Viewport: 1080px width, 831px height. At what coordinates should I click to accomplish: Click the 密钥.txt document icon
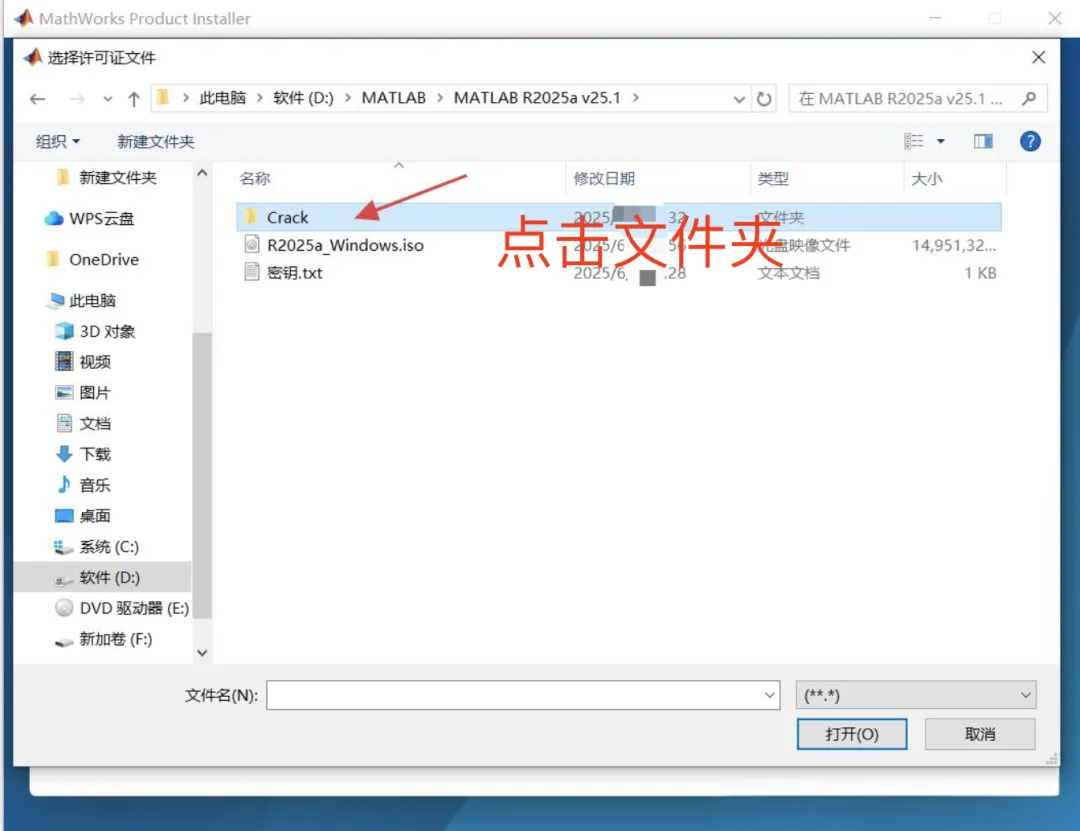[x=251, y=271]
